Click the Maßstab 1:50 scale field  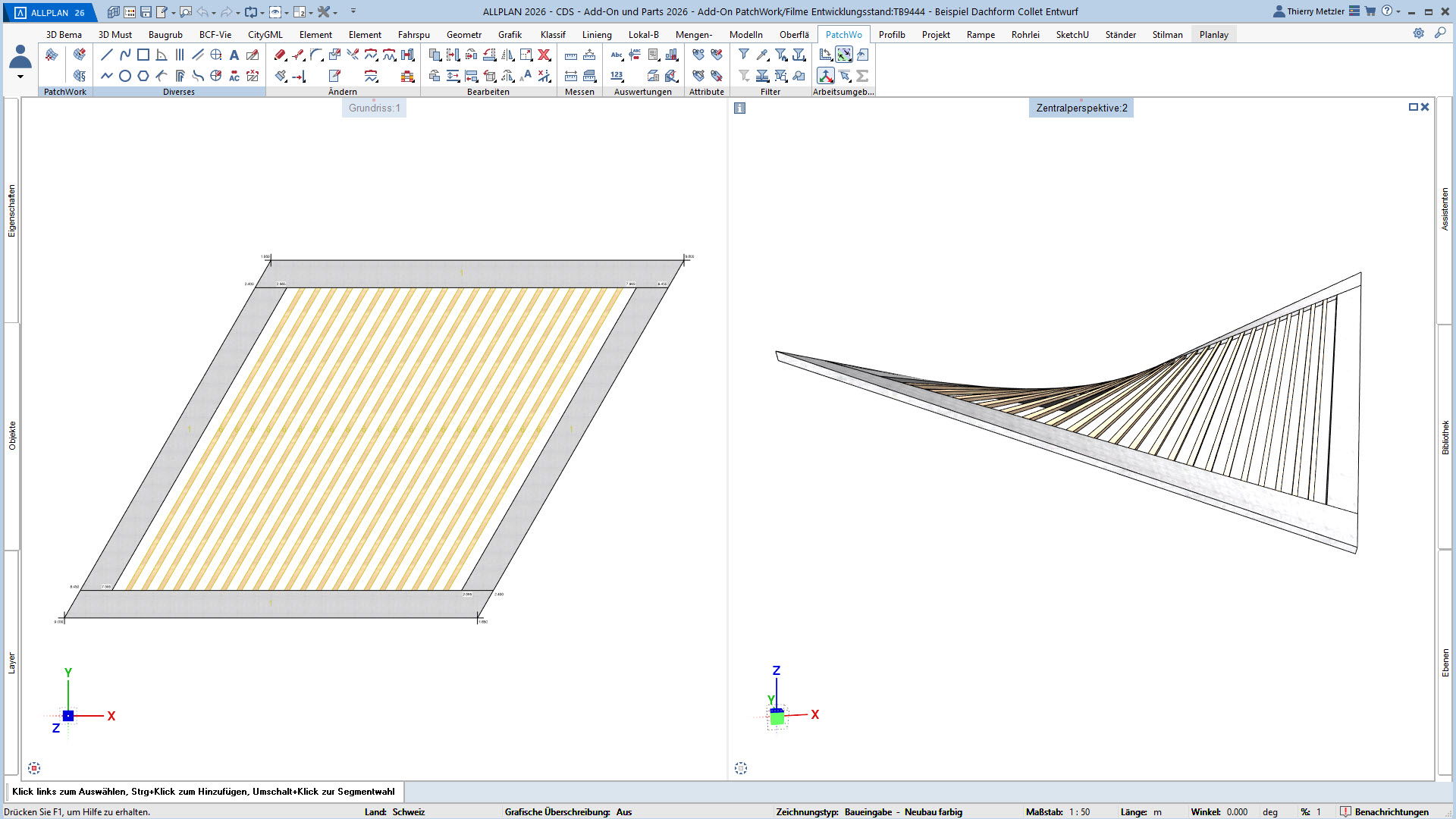(1079, 811)
